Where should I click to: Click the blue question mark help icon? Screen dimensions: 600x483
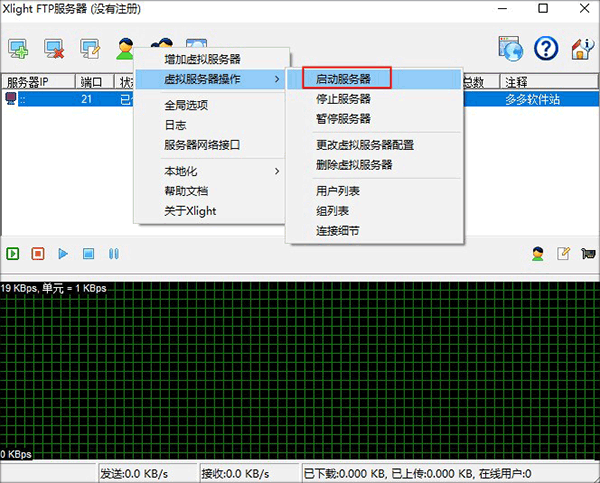(546, 48)
